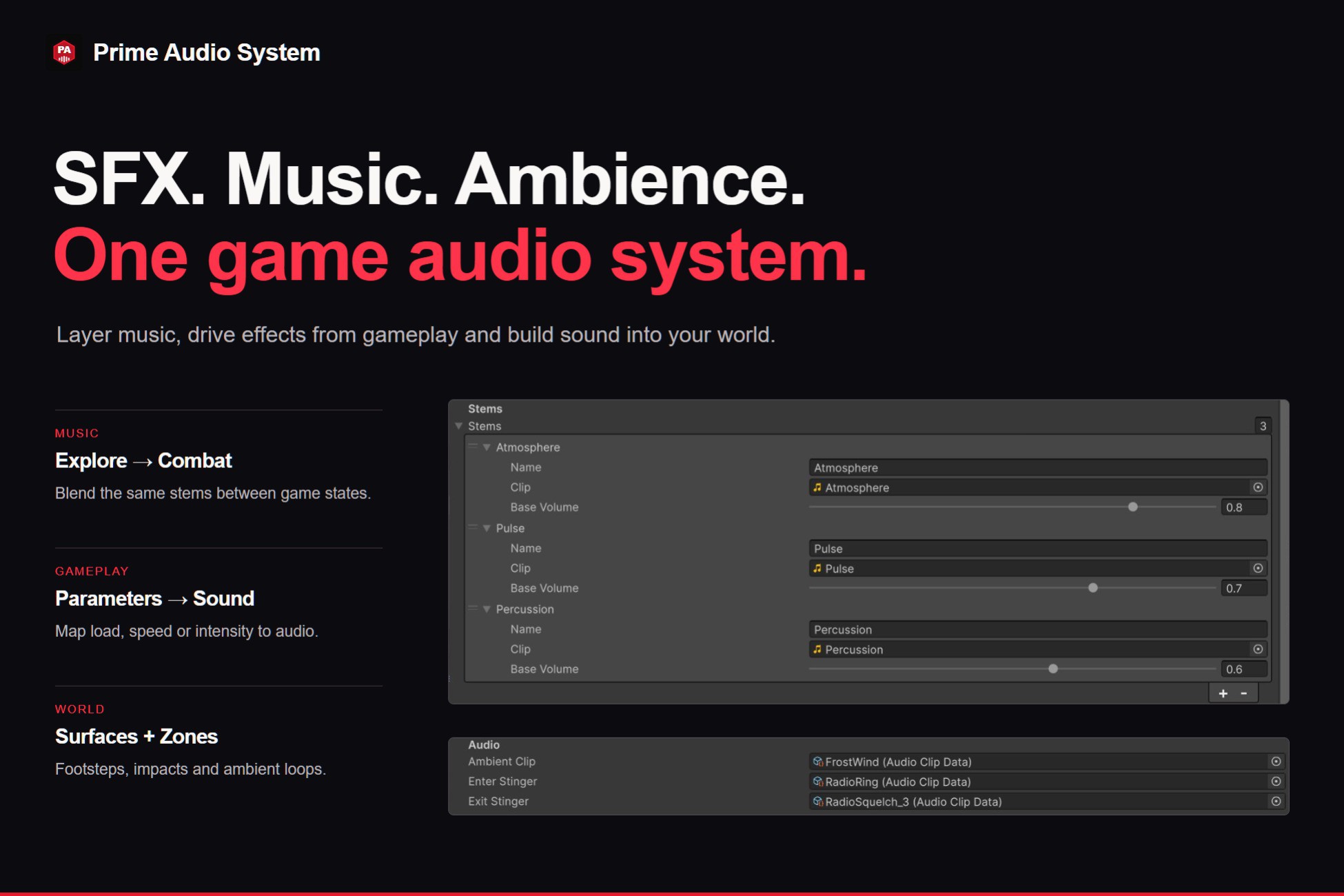This screenshot has width=1344, height=896.
Task: Grab the Atmosphere element reorder handle
Action: click(x=473, y=447)
